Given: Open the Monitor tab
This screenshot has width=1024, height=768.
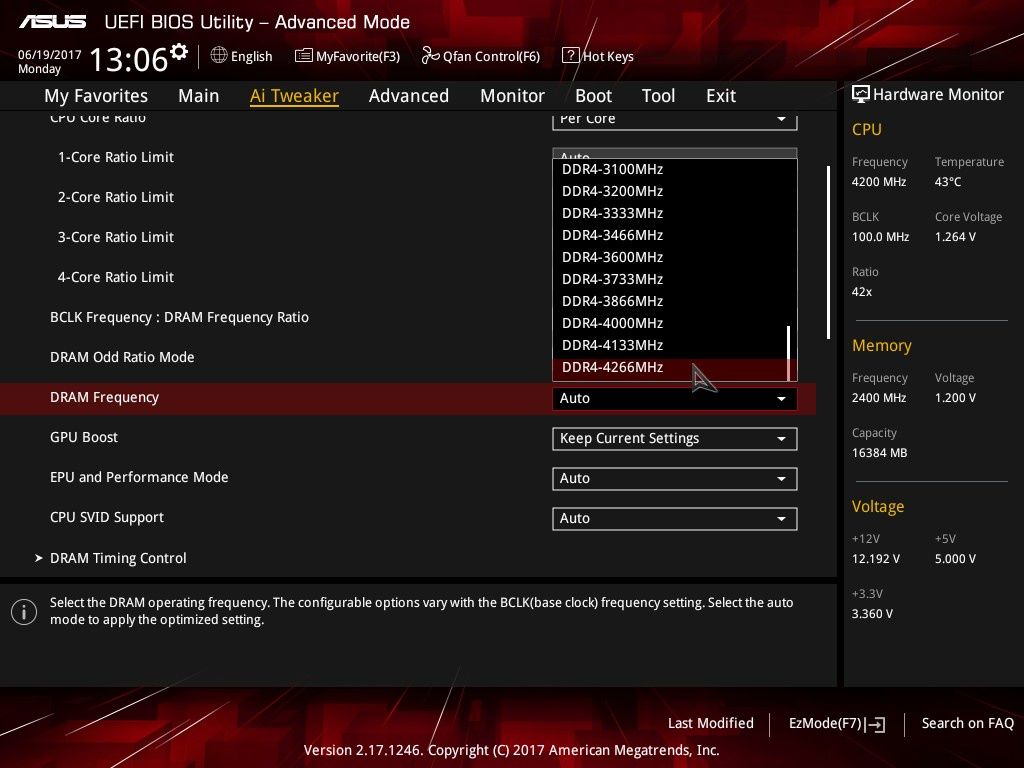Looking at the screenshot, I should 513,96.
